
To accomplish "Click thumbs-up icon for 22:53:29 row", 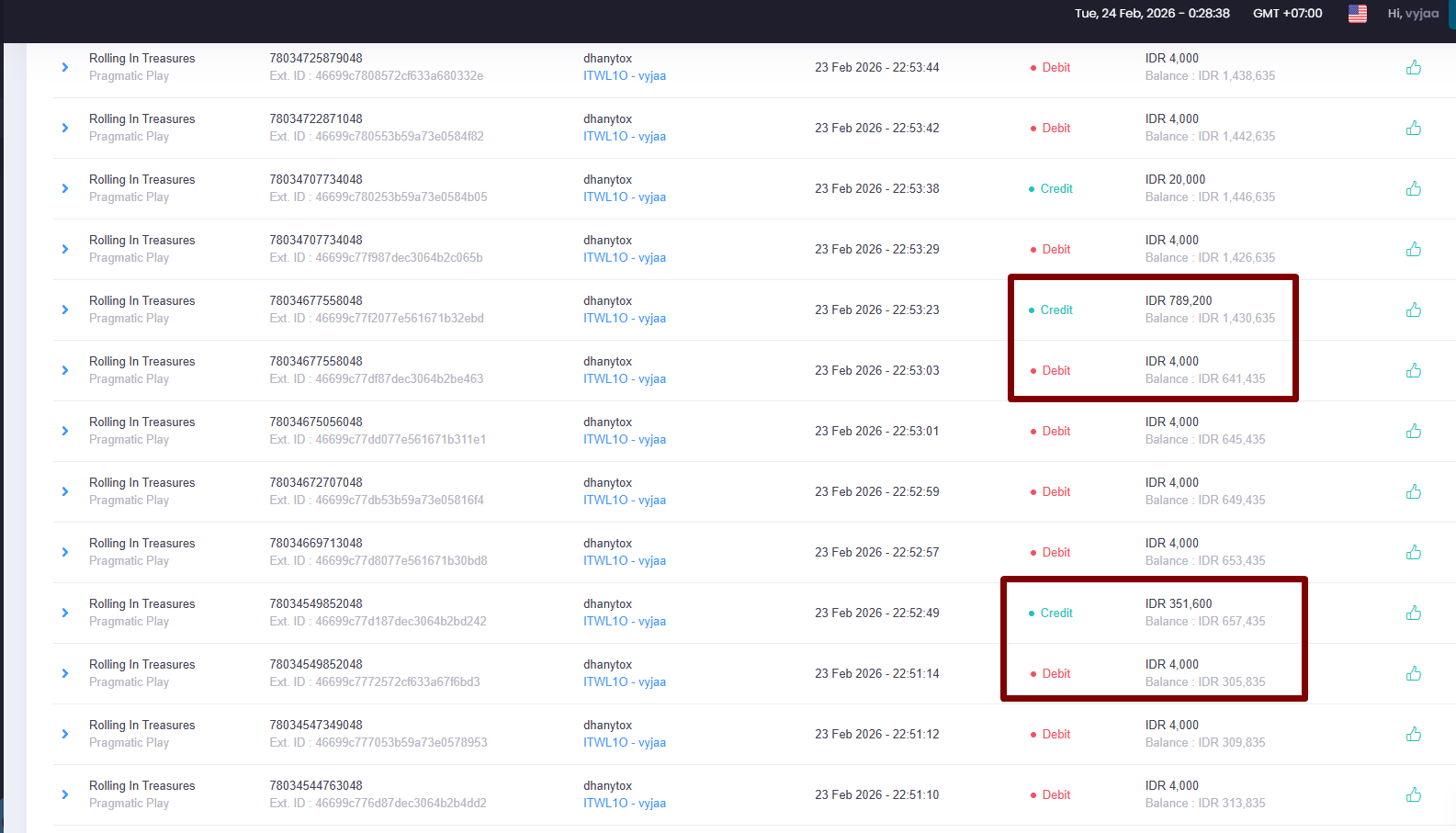I will point(1414,249).
